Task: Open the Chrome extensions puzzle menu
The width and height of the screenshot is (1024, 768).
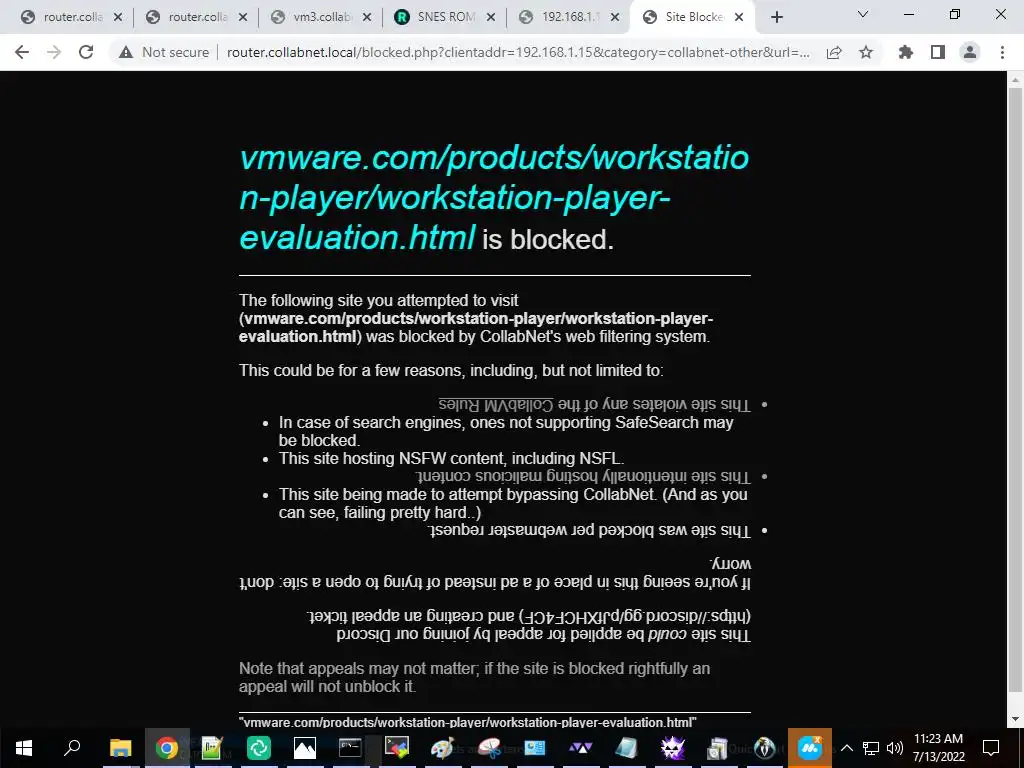Action: coord(905,52)
